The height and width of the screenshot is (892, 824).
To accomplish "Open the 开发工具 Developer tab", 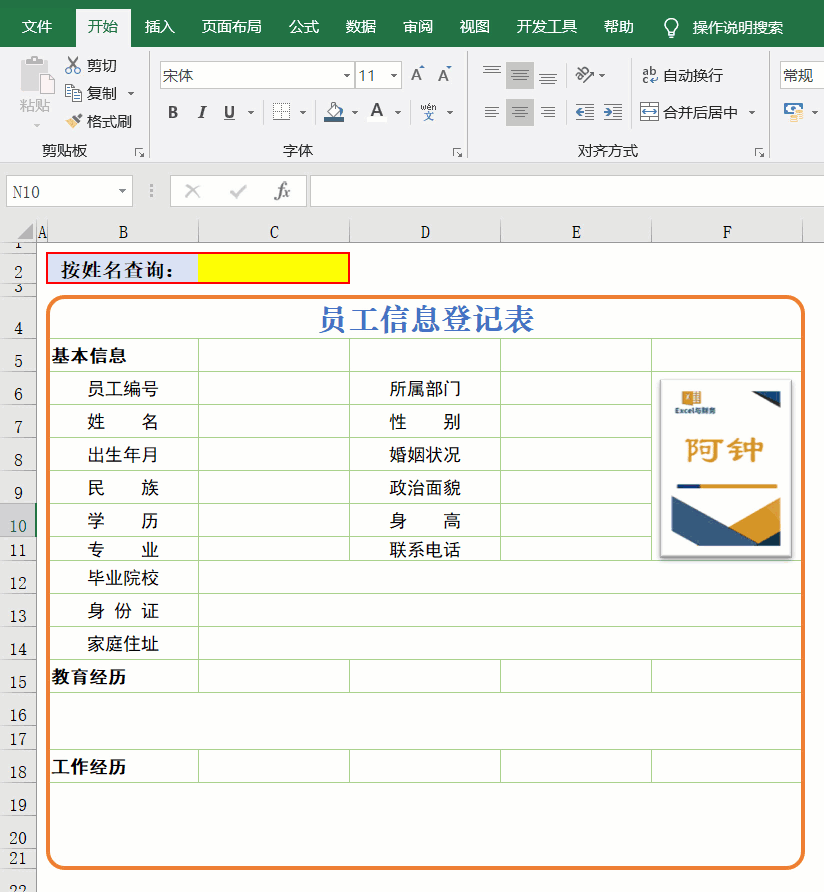I will coord(546,27).
